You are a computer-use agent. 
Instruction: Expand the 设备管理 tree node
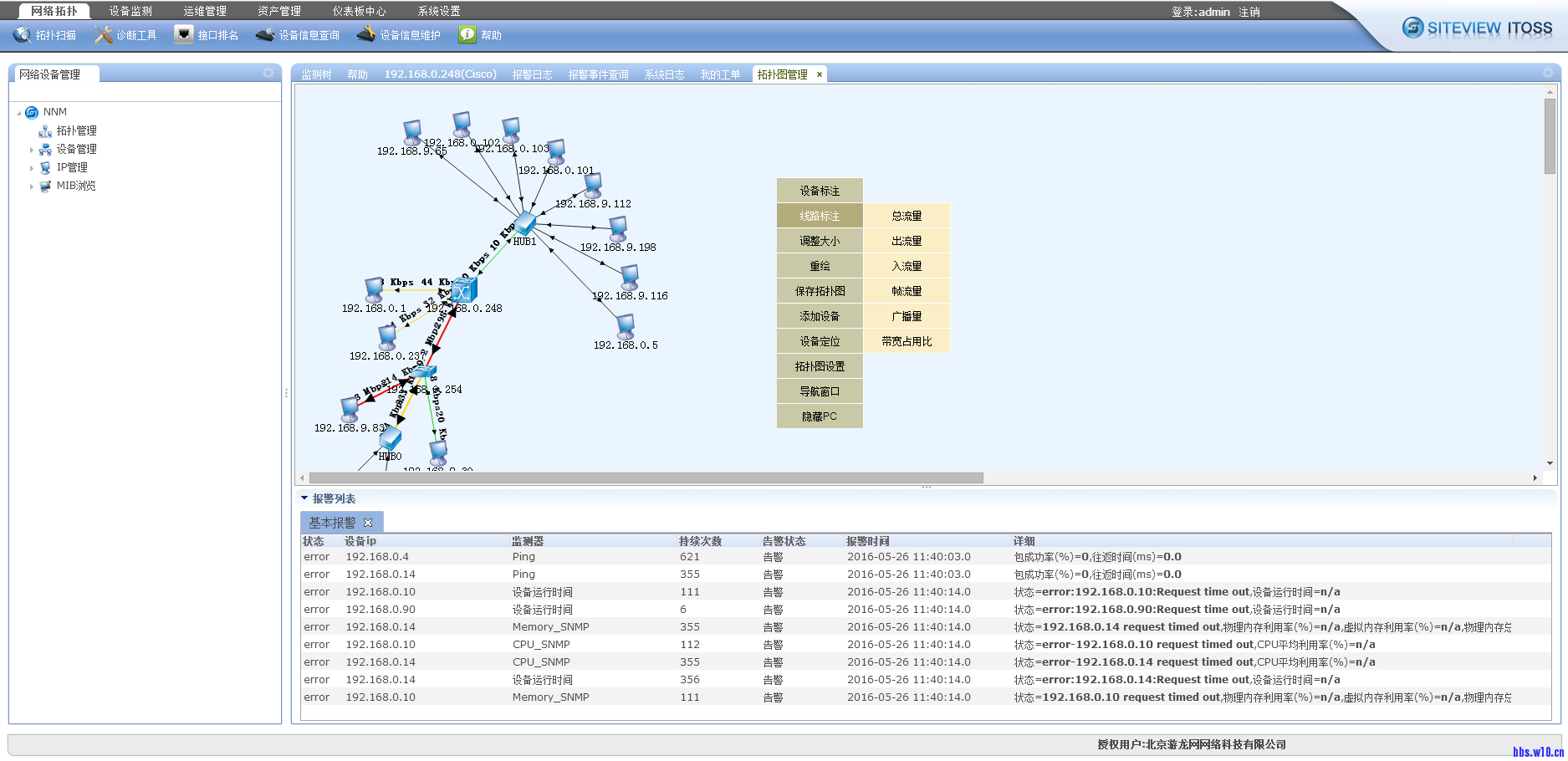point(32,150)
